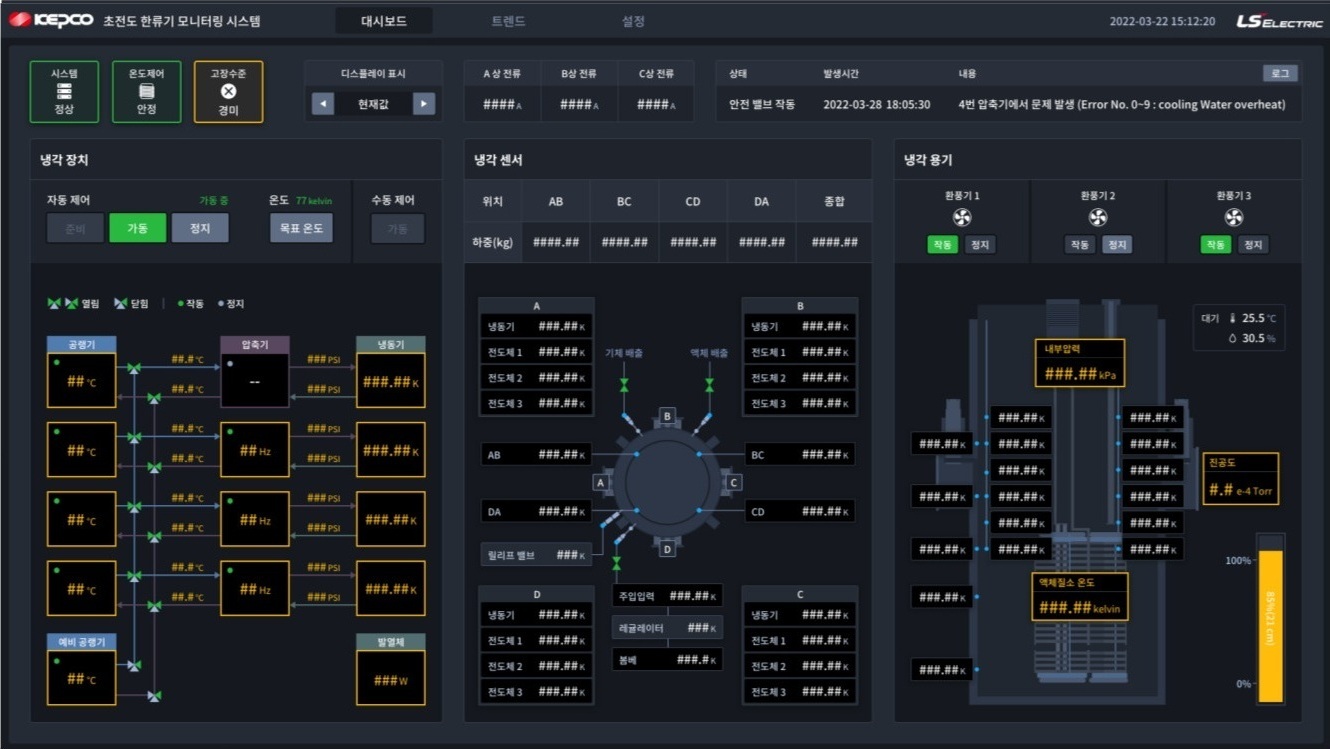Open the 설정 tab
Viewport: 1330px width, 749px height.
coord(633,21)
